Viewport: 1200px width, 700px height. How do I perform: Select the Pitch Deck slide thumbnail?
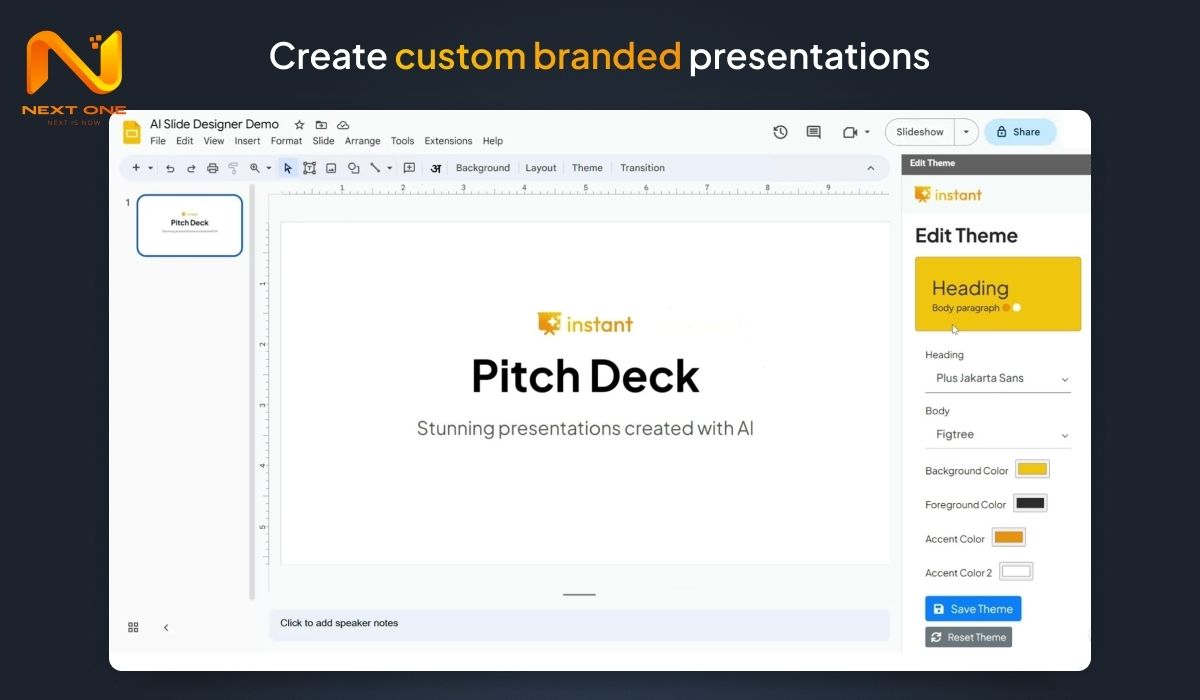(190, 225)
